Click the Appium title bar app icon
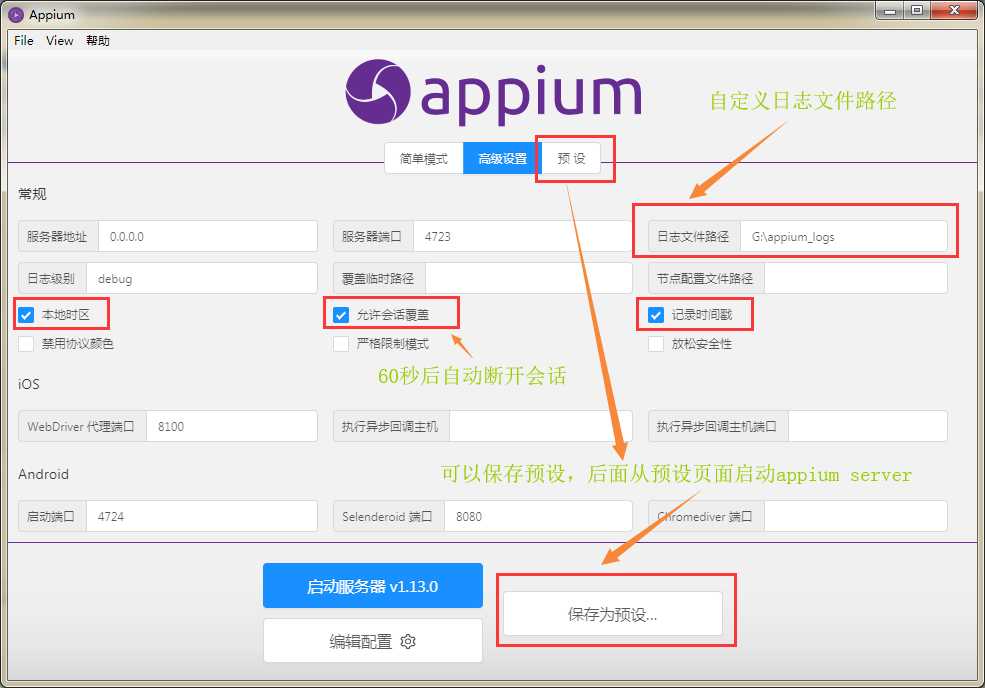Viewport: 985px width, 688px height. 16,14
